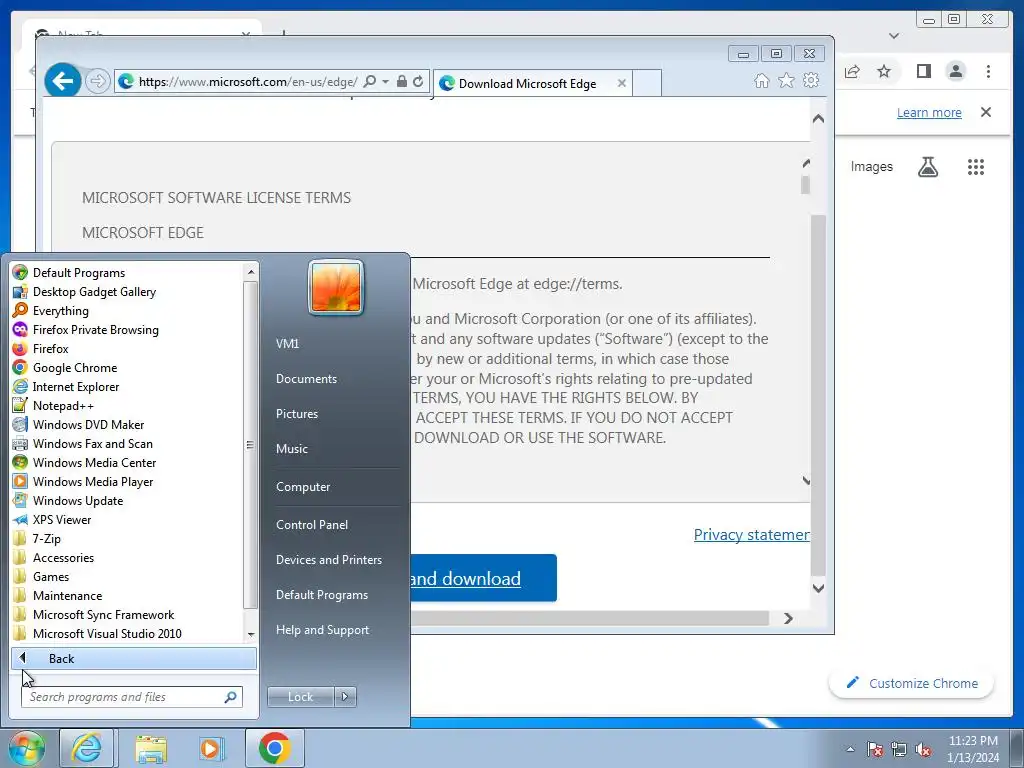The height and width of the screenshot is (768, 1024).
Task: Launch Internet Explorer from the programs list
Action: coord(76,386)
